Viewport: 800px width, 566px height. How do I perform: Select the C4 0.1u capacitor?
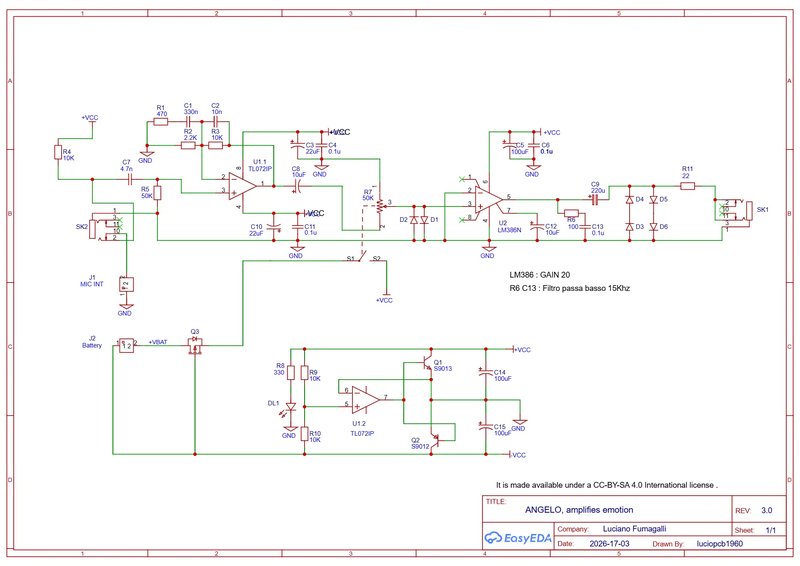pyautogui.click(x=321, y=145)
